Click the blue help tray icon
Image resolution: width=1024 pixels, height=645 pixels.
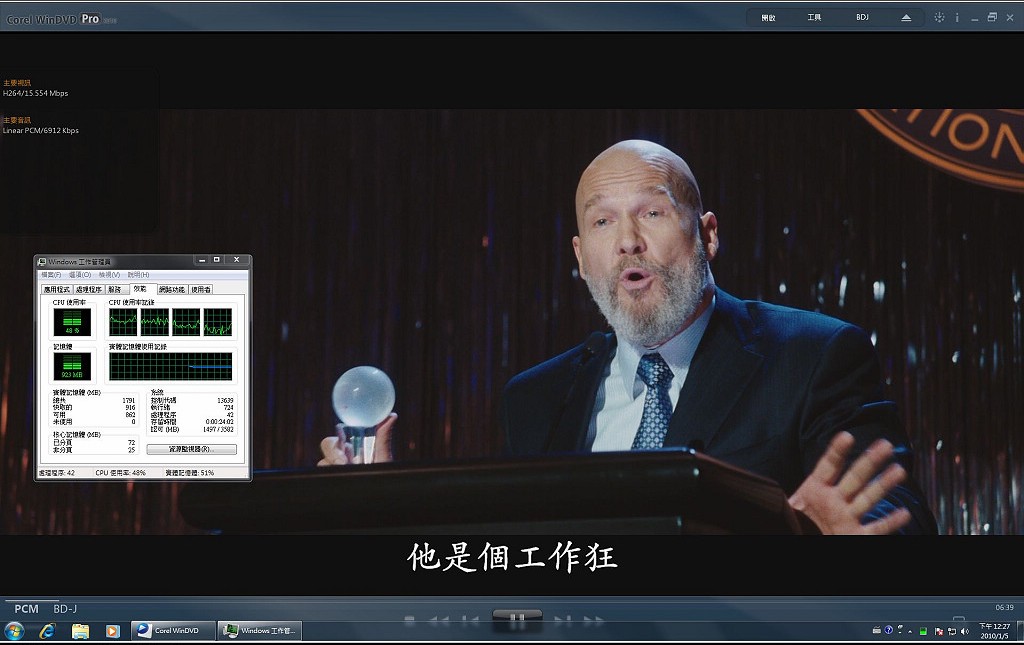coord(888,630)
